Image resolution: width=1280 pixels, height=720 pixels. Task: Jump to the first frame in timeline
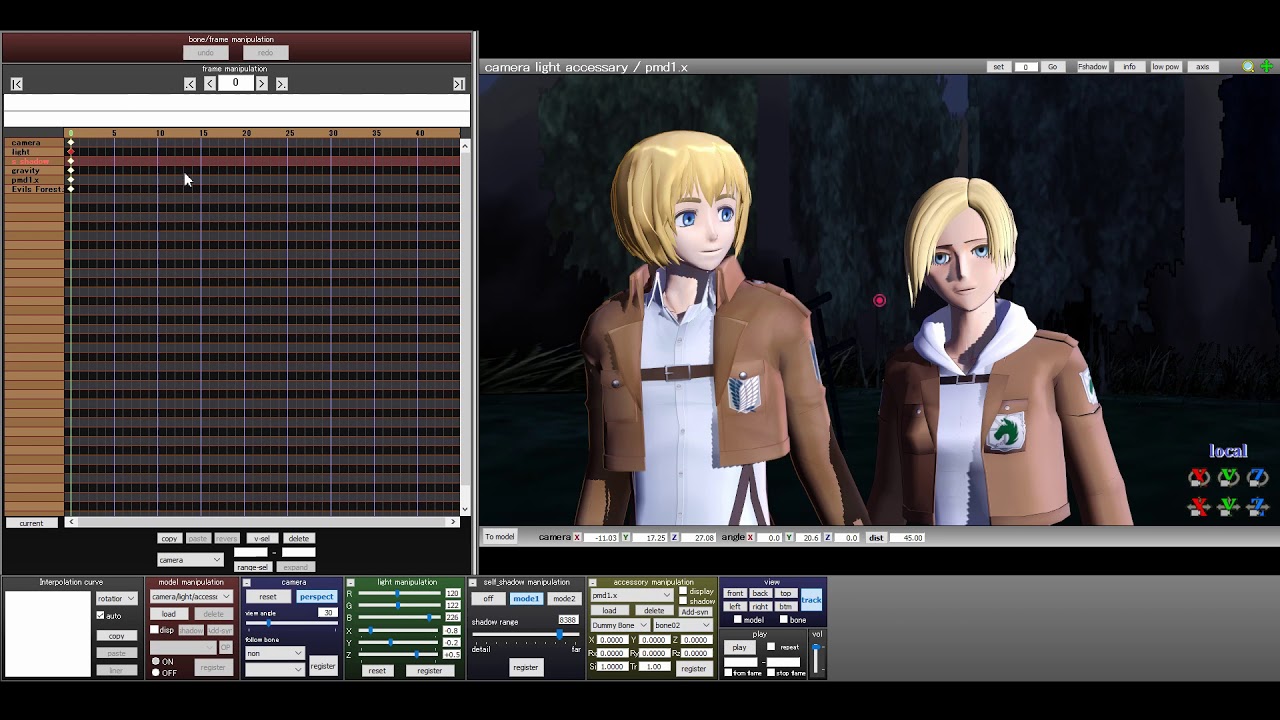[16, 84]
